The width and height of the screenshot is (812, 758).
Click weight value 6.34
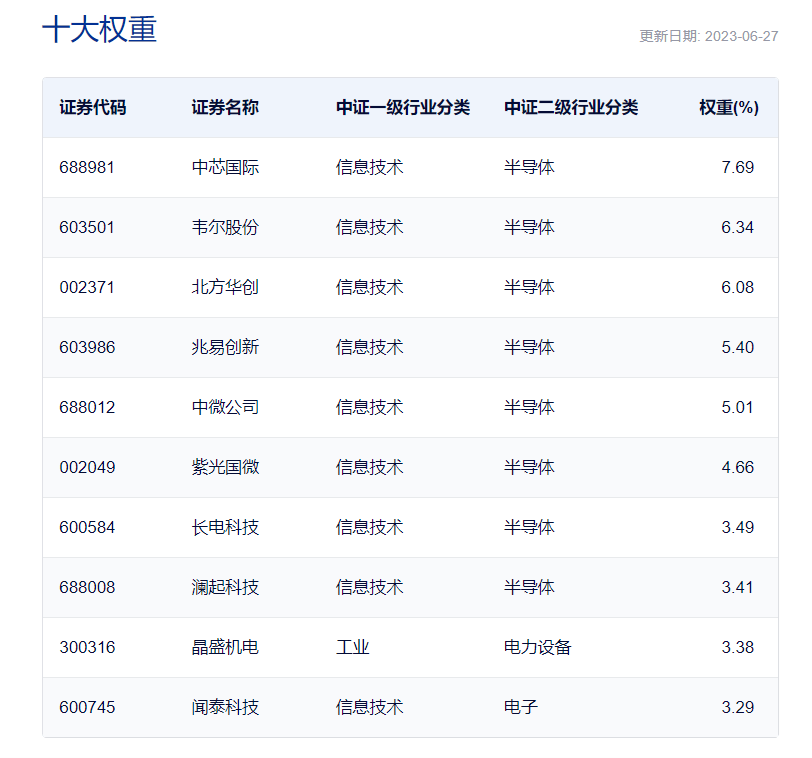[x=738, y=228]
